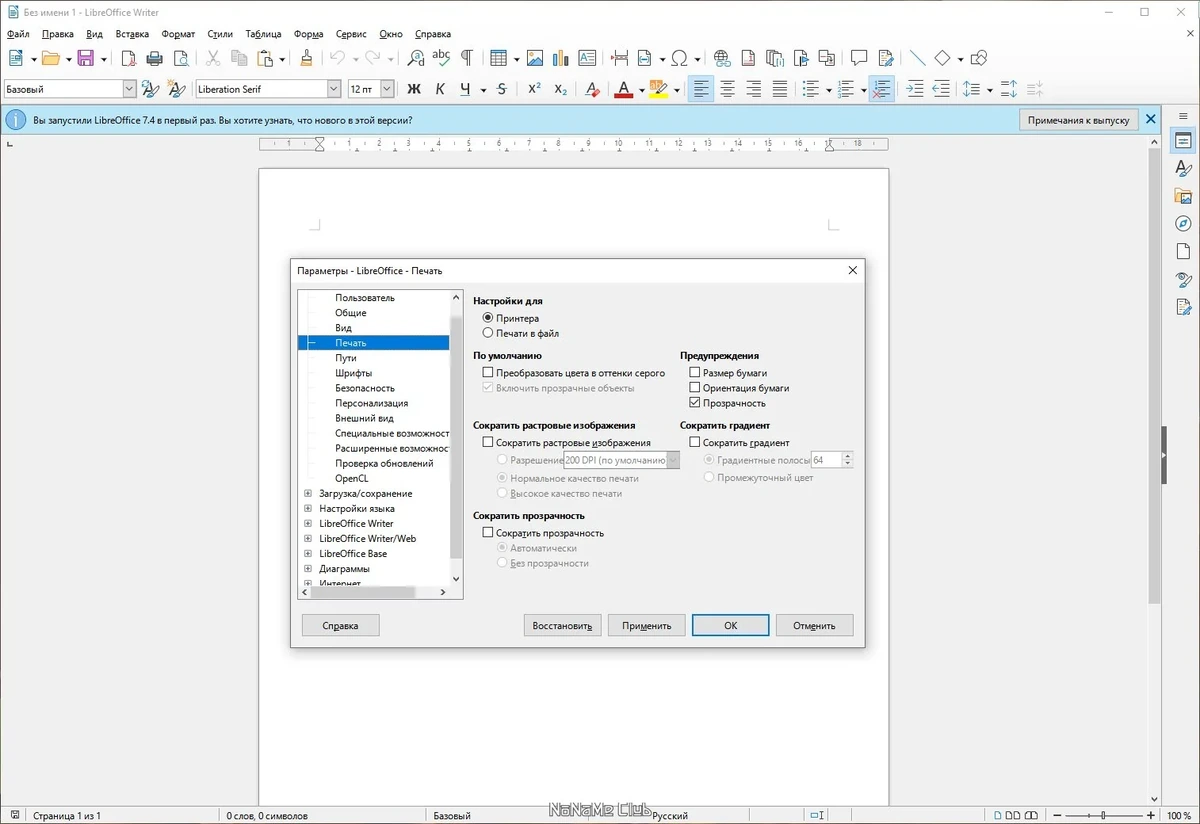Click the Insert comment icon
Viewport: 1200px width, 824px height.
(859, 58)
